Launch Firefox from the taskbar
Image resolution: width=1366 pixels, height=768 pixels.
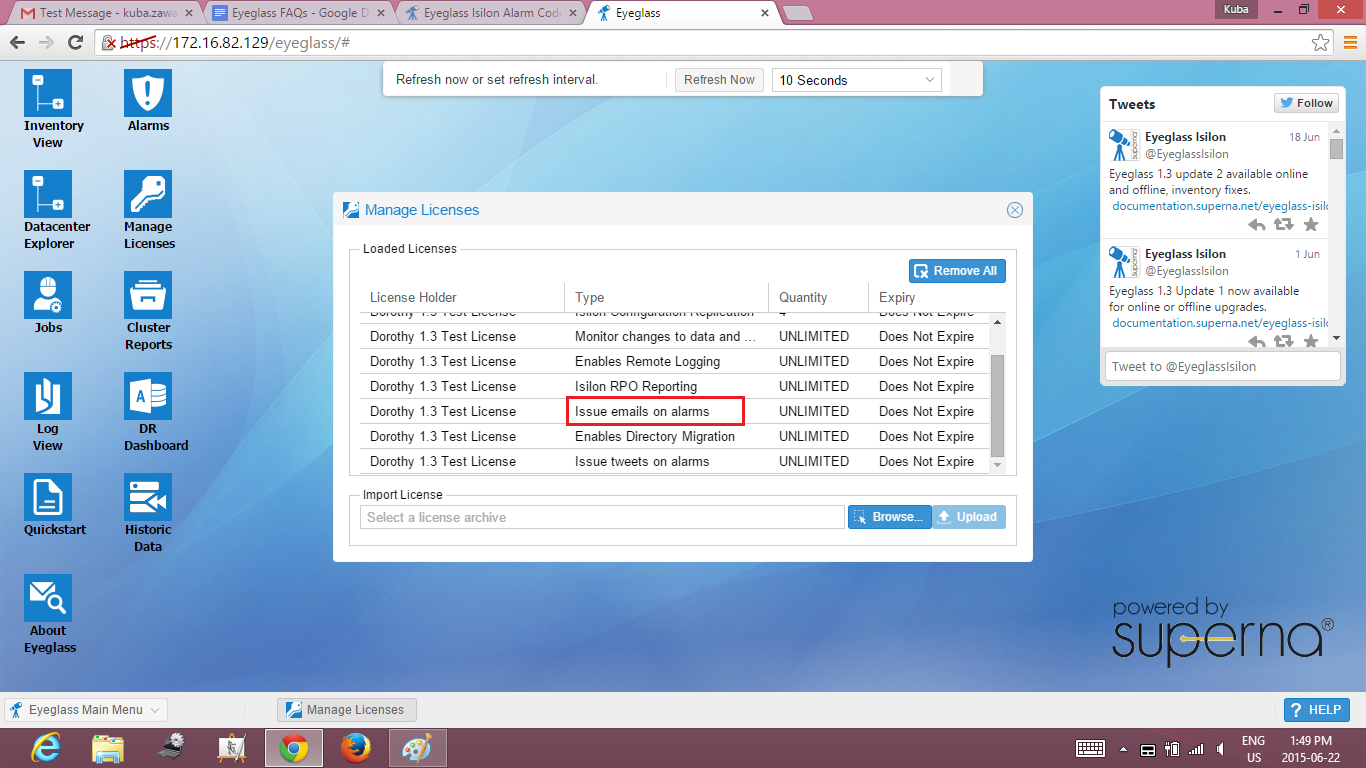click(356, 748)
